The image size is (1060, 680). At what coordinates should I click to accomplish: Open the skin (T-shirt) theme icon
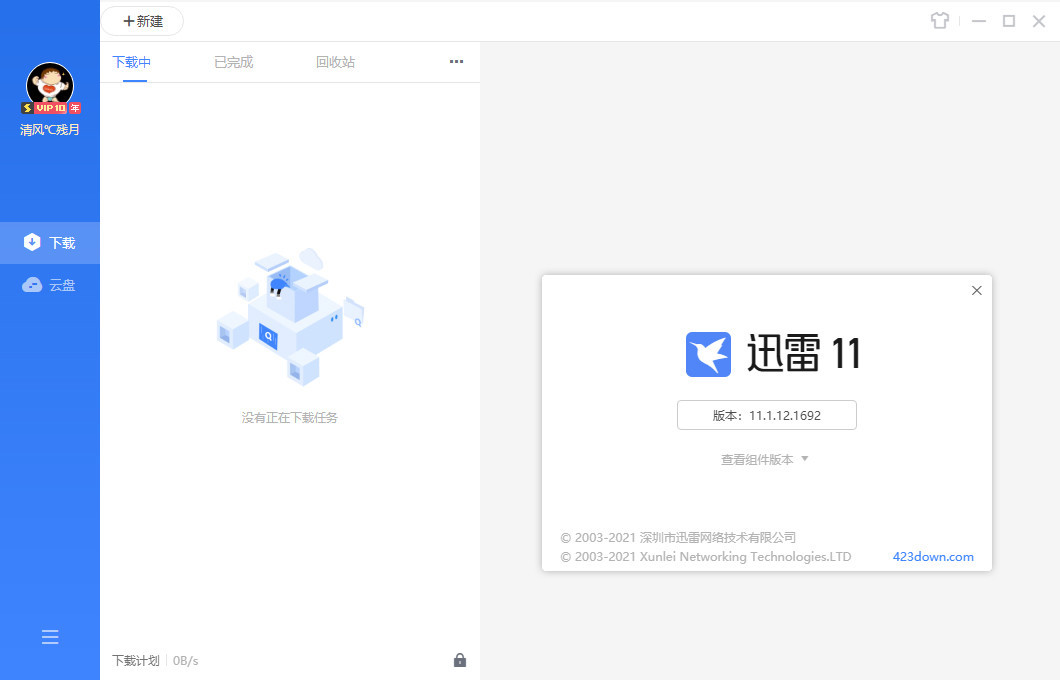point(940,21)
